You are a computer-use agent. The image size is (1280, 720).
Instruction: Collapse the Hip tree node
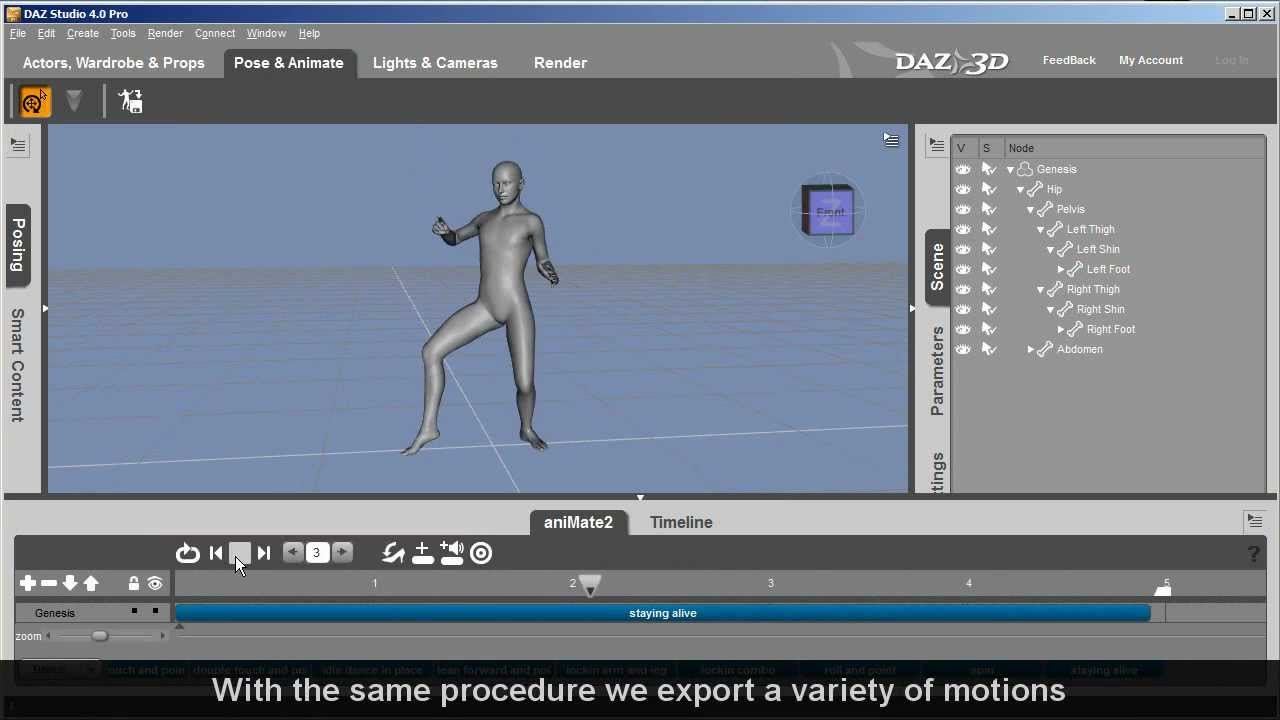(x=1020, y=189)
